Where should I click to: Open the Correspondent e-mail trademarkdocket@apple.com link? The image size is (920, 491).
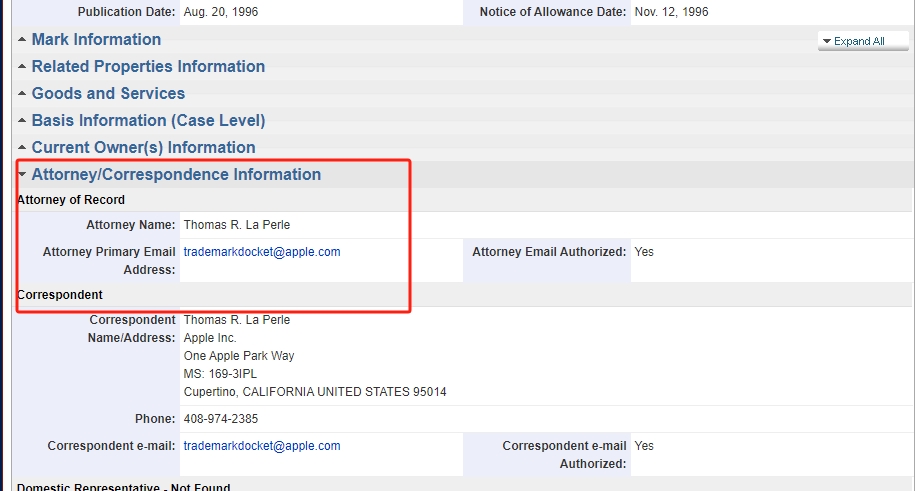[262, 446]
